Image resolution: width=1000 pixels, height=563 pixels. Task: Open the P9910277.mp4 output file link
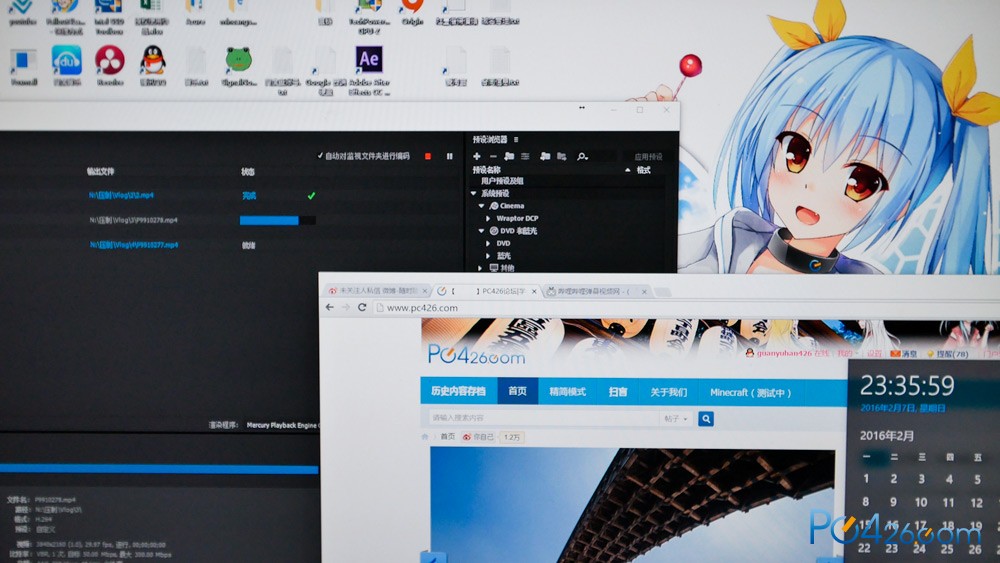click(x=134, y=245)
